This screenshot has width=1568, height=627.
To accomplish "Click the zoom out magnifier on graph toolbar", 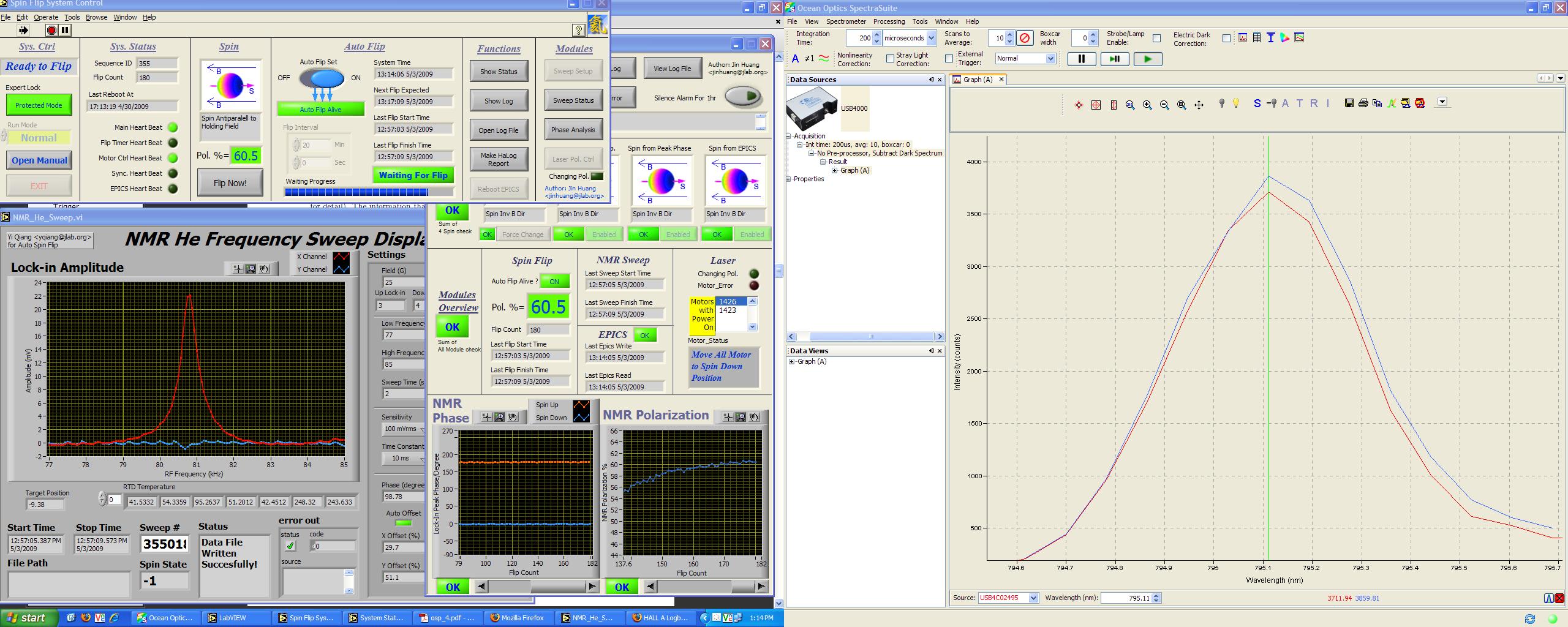I will click(x=1164, y=105).
